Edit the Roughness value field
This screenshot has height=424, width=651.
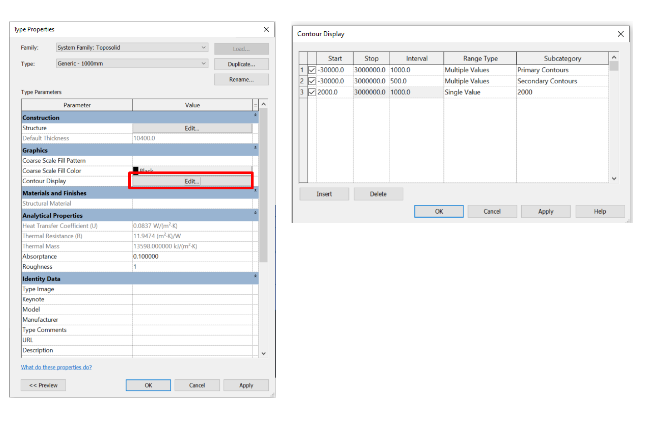pyautogui.click(x=192, y=267)
